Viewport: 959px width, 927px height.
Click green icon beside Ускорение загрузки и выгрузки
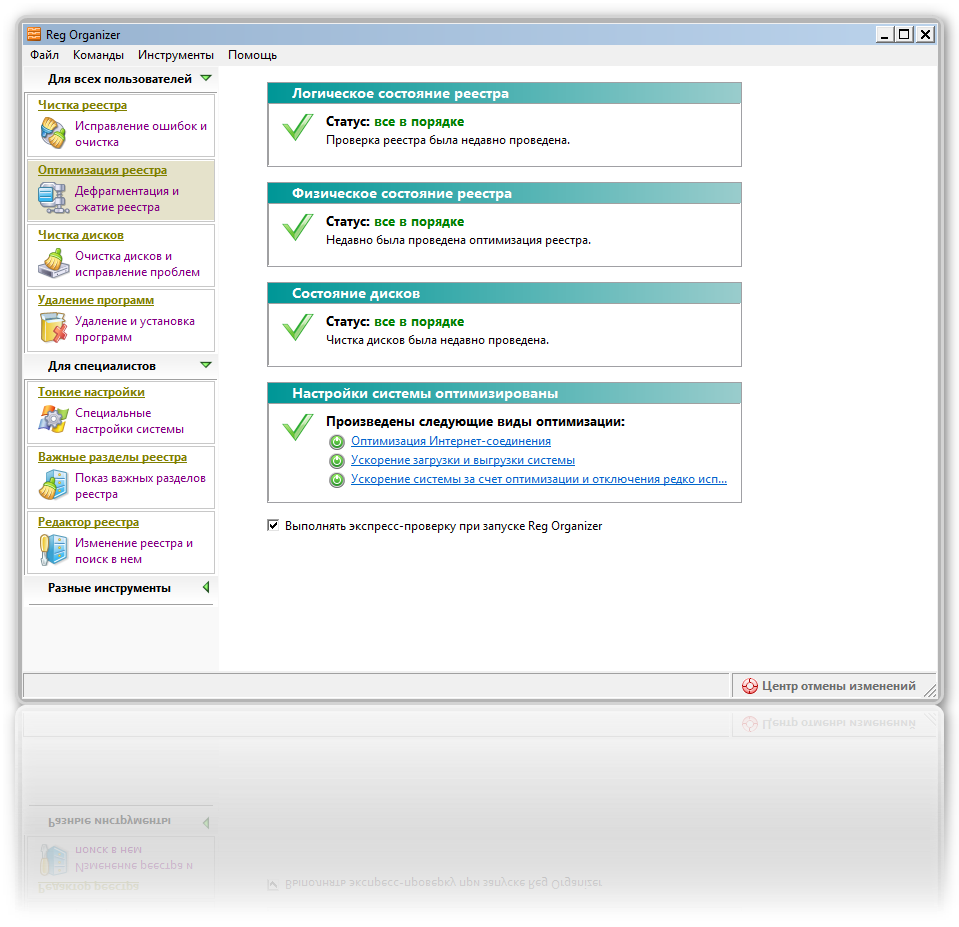point(336,460)
